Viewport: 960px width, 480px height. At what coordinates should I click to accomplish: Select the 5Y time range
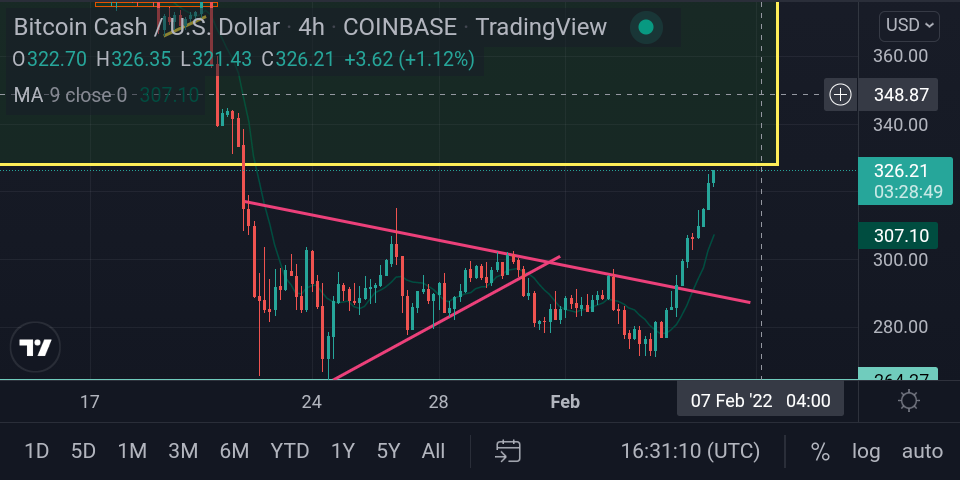388,452
